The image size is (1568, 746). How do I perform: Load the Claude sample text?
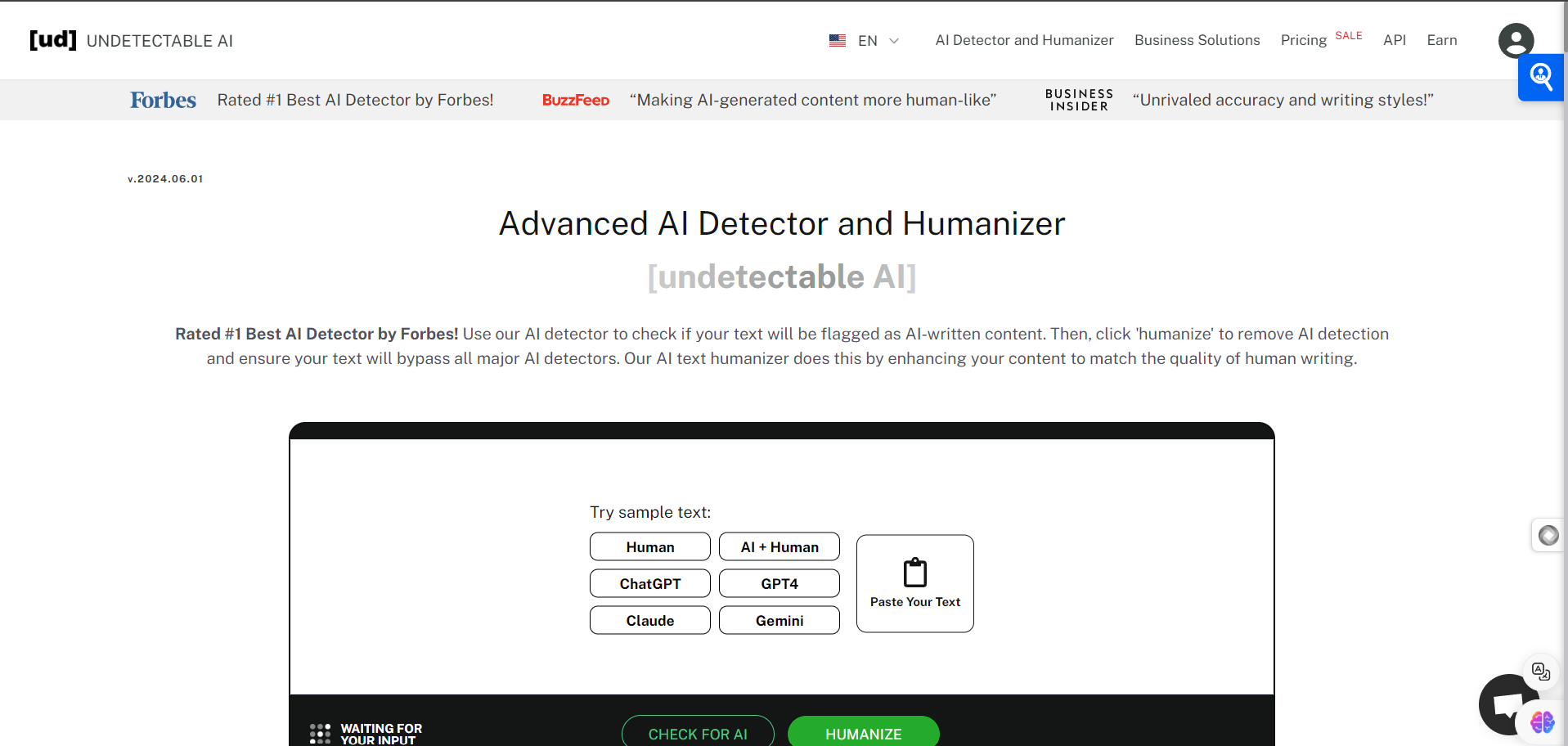pyautogui.click(x=649, y=620)
